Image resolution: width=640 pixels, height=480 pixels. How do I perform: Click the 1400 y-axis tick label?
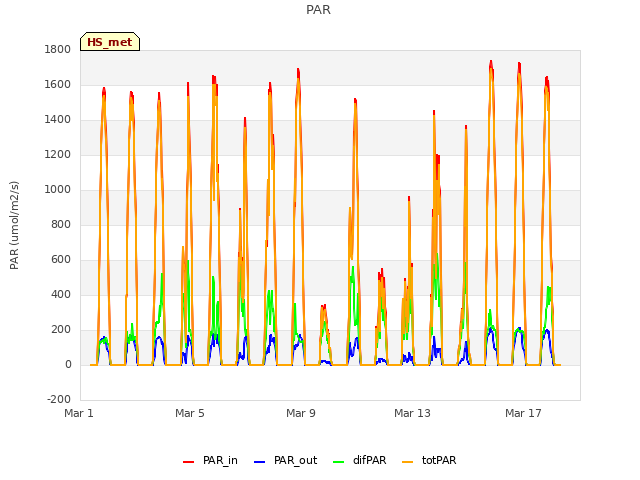click(58, 120)
